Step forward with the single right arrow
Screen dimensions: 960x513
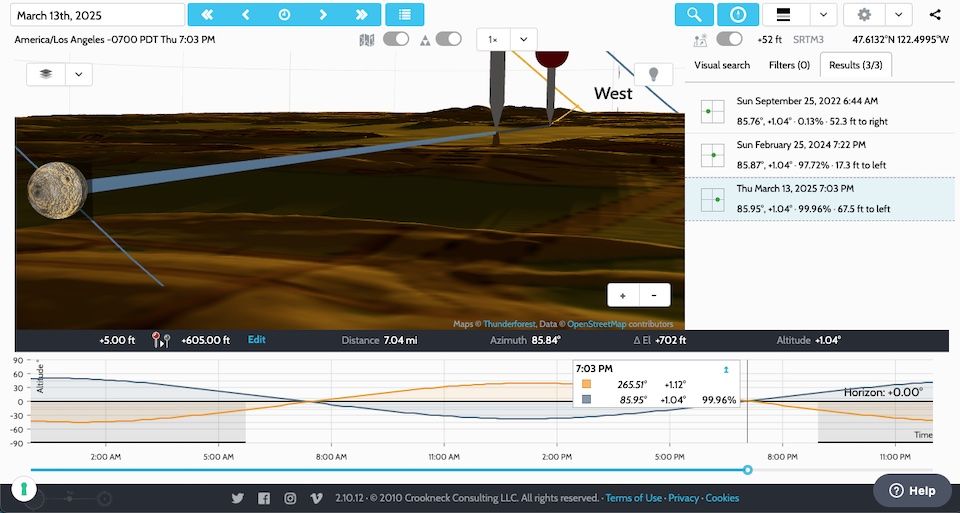pos(323,15)
